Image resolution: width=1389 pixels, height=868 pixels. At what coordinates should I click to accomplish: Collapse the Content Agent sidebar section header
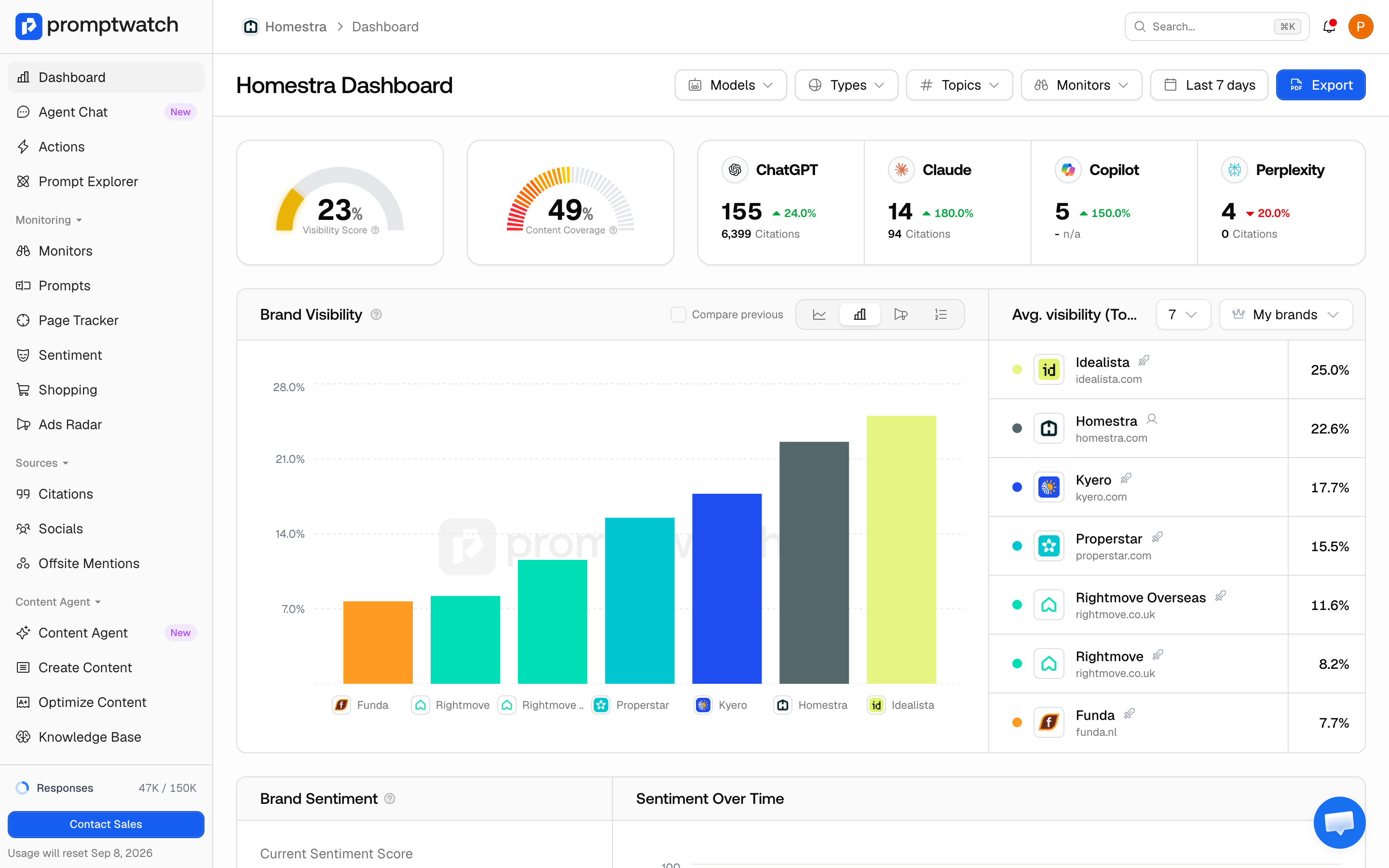[58, 602]
